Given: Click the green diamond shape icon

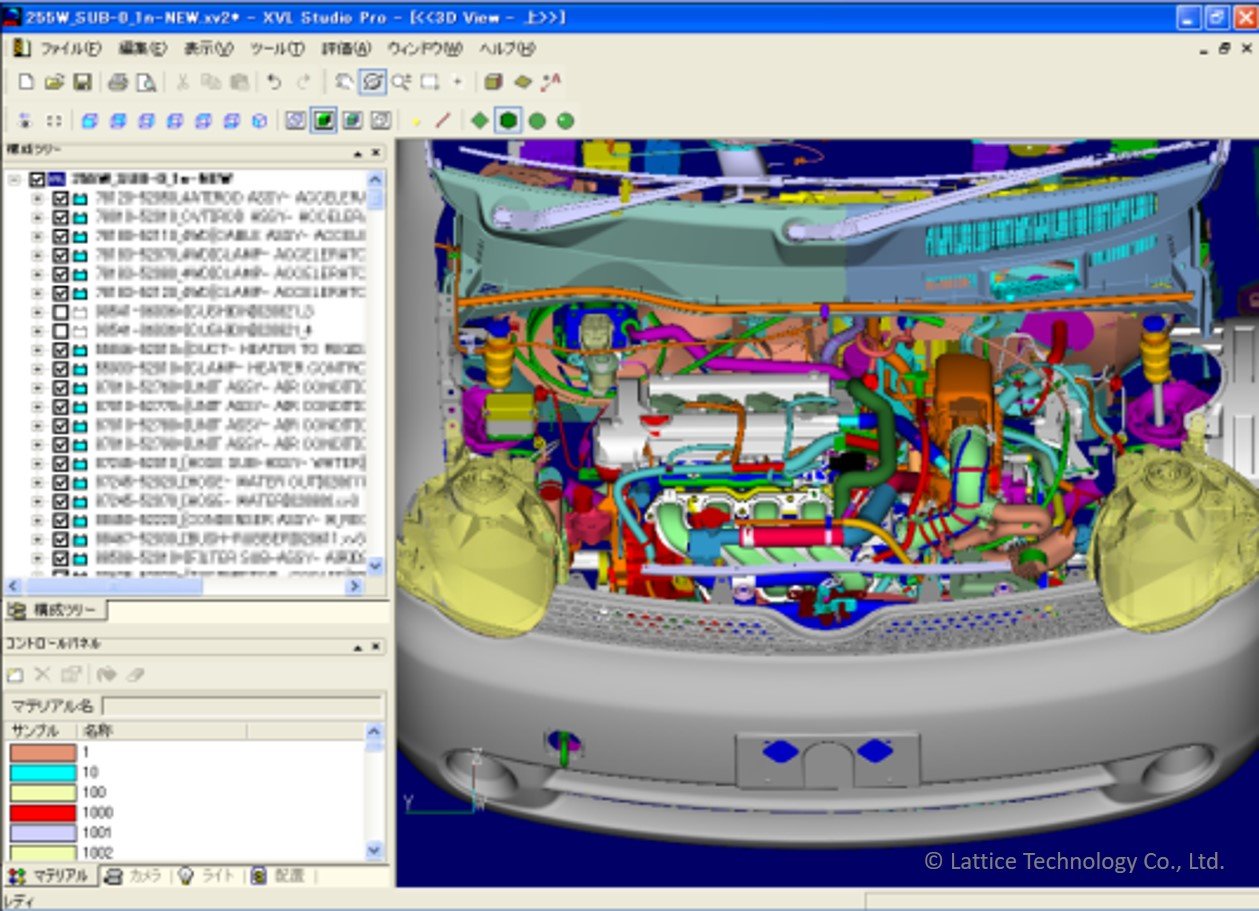Looking at the screenshot, I should coord(480,120).
